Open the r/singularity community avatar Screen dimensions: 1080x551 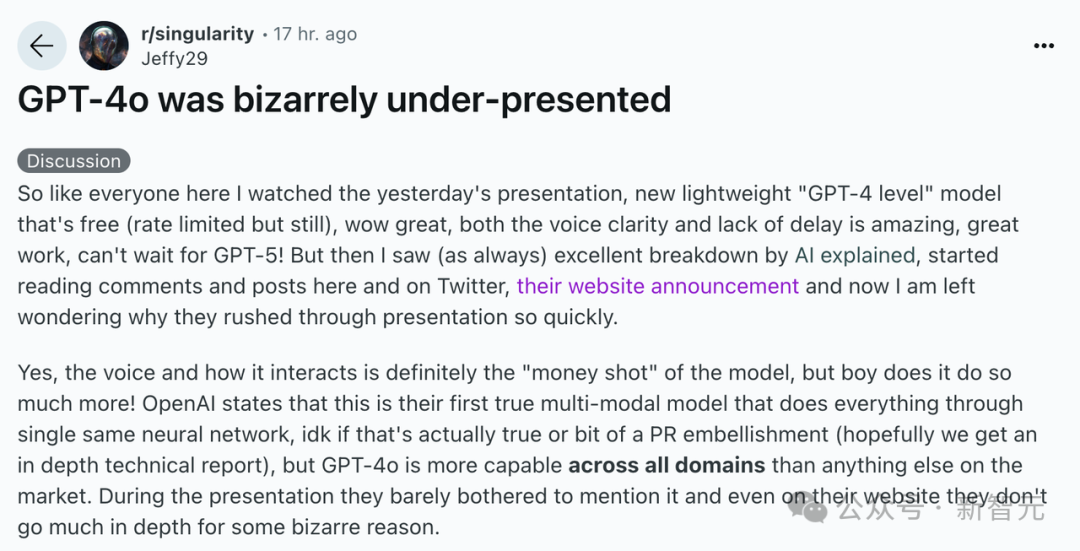104,45
